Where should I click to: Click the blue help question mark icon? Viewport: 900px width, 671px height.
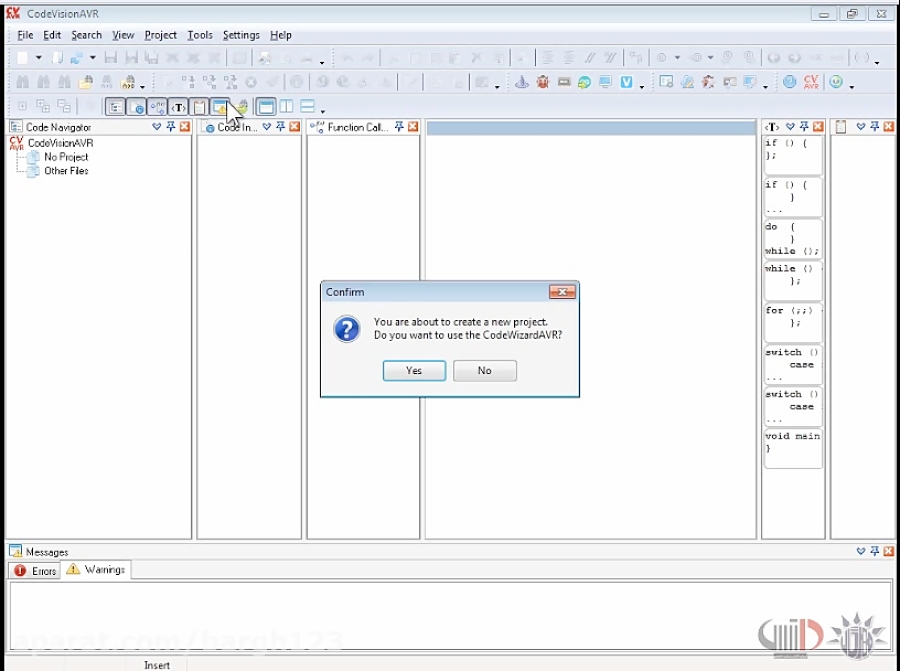(x=791, y=83)
